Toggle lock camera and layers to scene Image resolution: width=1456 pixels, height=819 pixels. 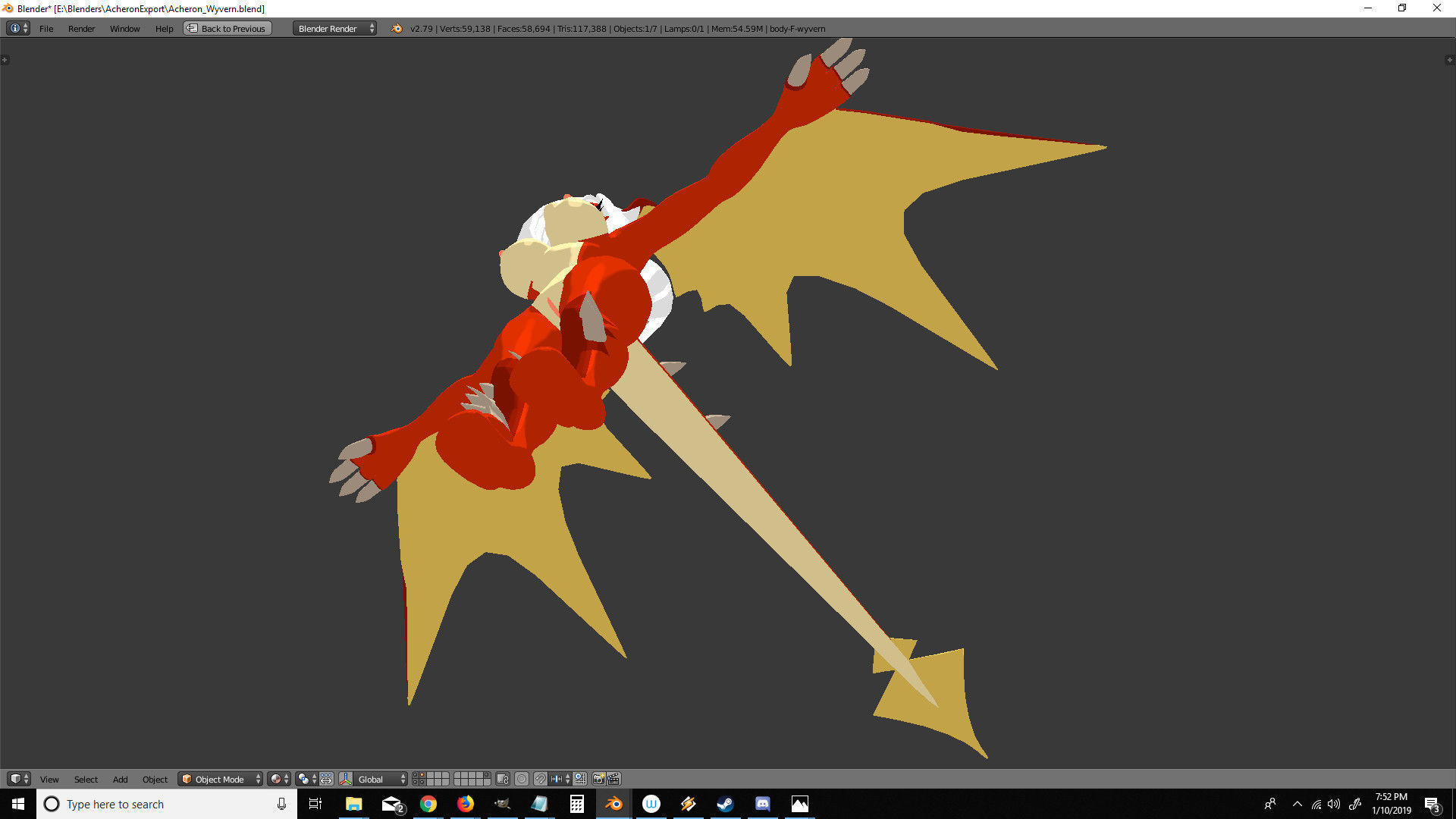(503, 779)
